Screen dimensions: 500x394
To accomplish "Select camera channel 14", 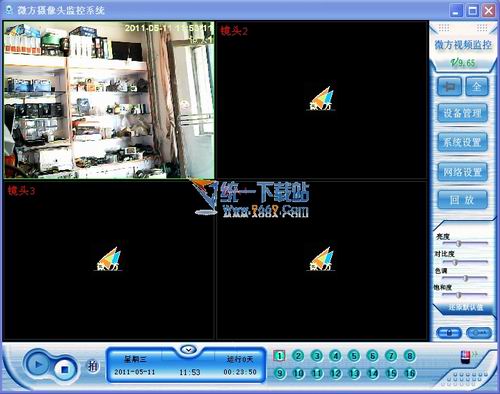I will [373, 373].
